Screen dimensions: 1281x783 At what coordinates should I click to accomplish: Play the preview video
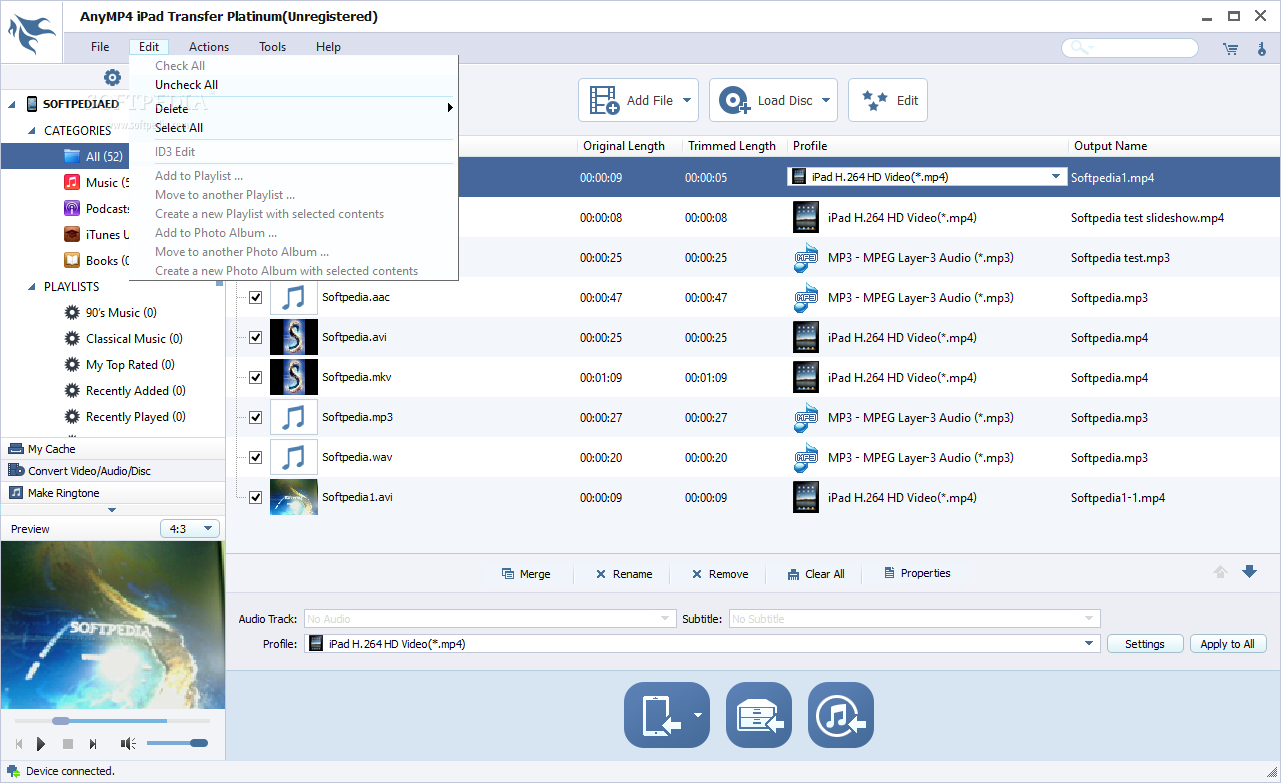tap(41, 743)
